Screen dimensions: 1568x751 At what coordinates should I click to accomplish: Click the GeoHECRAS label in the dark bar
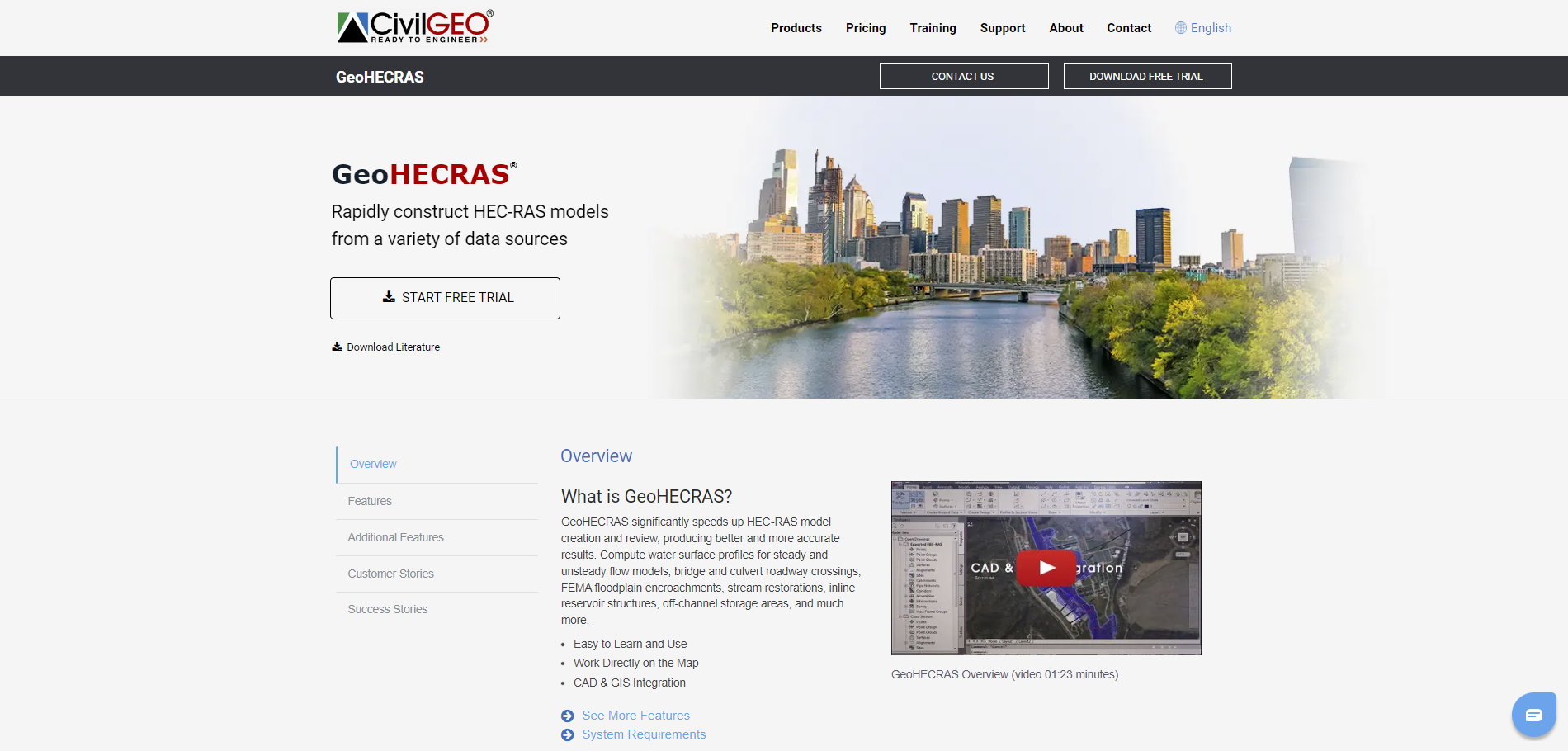pyautogui.click(x=379, y=76)
